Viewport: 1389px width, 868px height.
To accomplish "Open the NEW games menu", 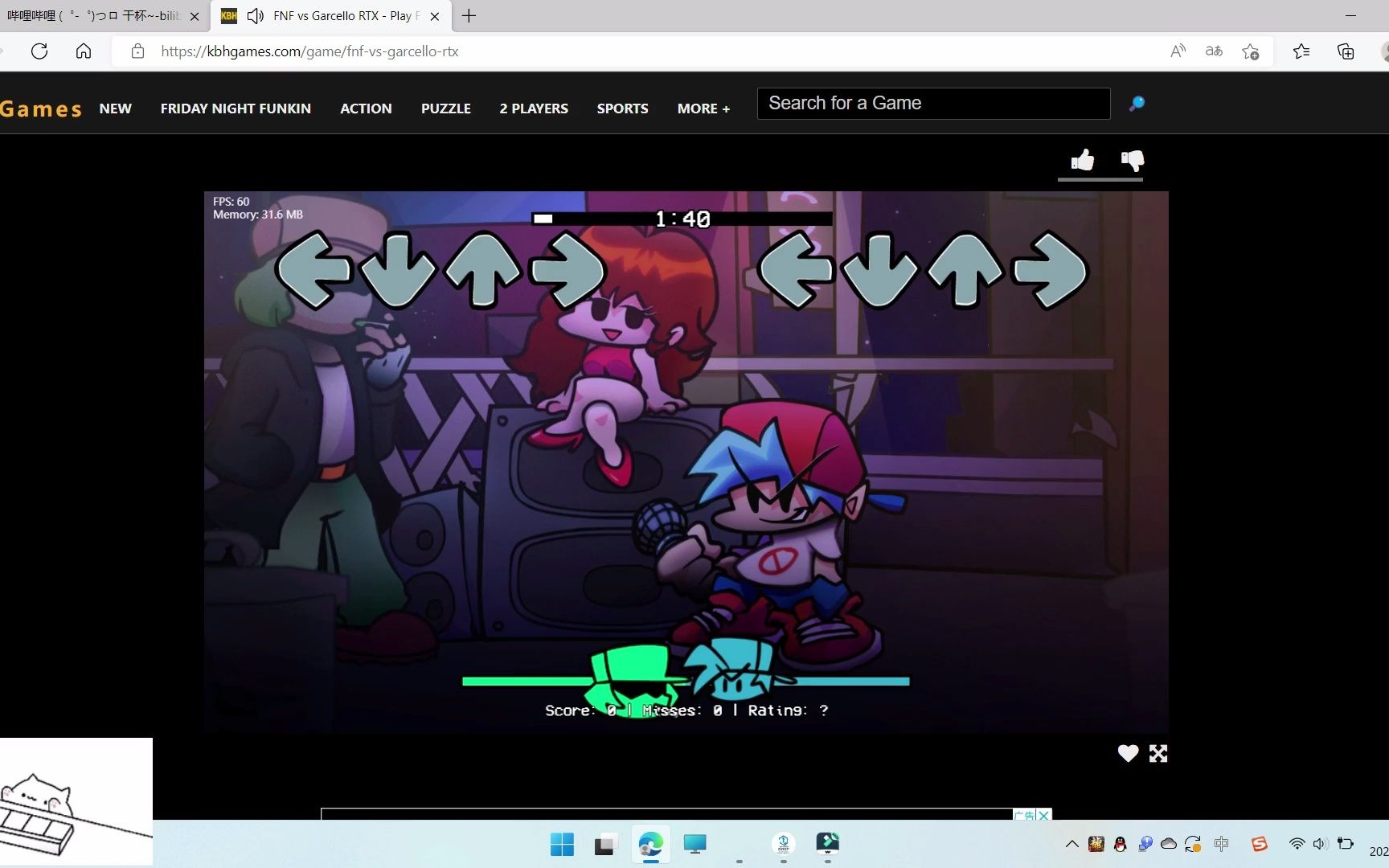I will [115, 108].
